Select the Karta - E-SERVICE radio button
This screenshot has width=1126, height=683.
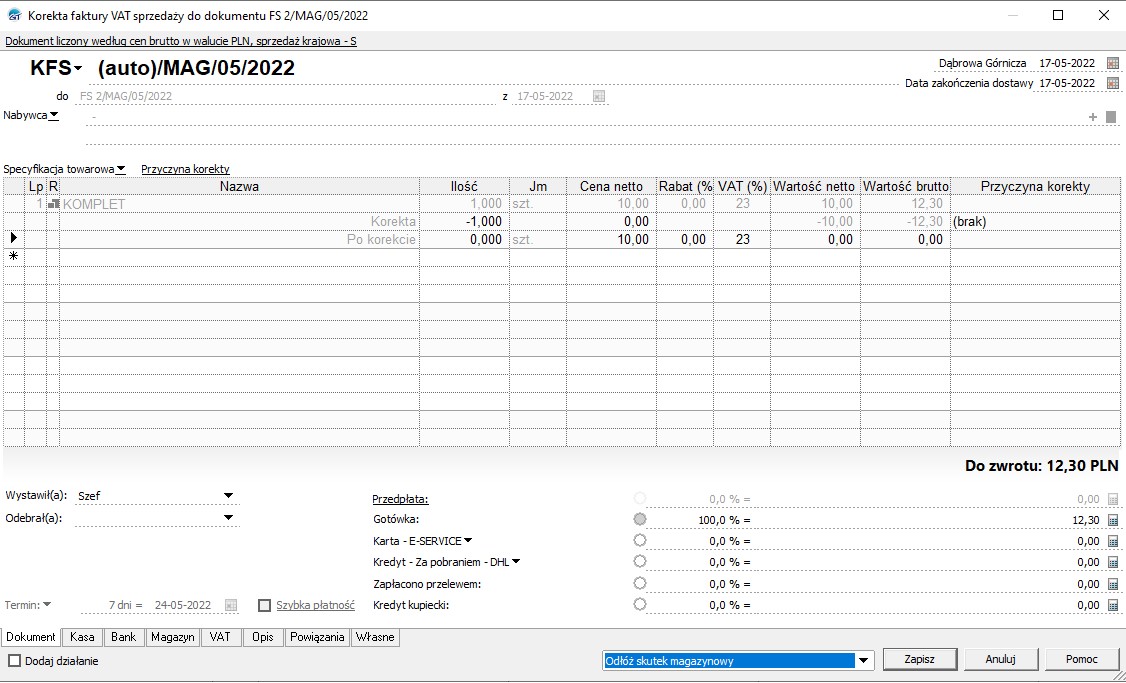click(x=640, y=541)
